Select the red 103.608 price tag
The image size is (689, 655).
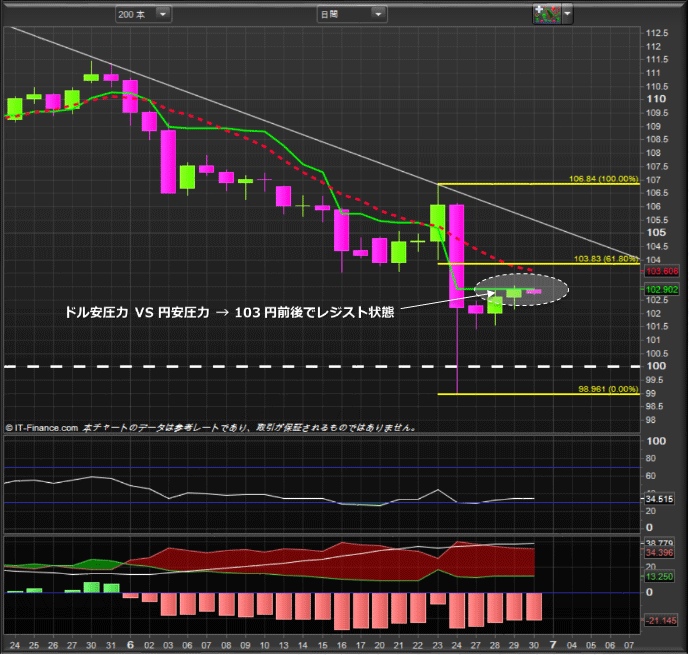point(662,271)
